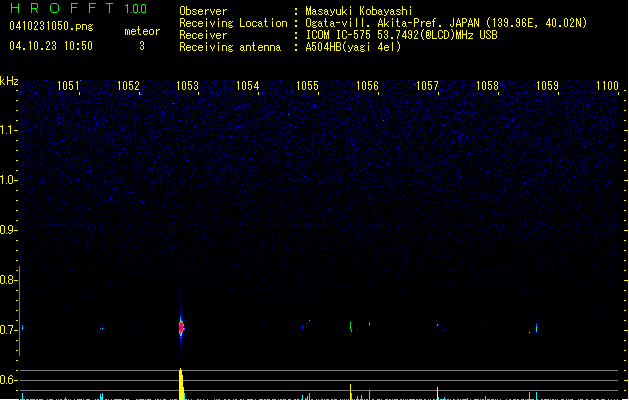The image size is (629, 400).
Task: Click the HROFFT 1.0.0 program title
Action: (79, 8)
